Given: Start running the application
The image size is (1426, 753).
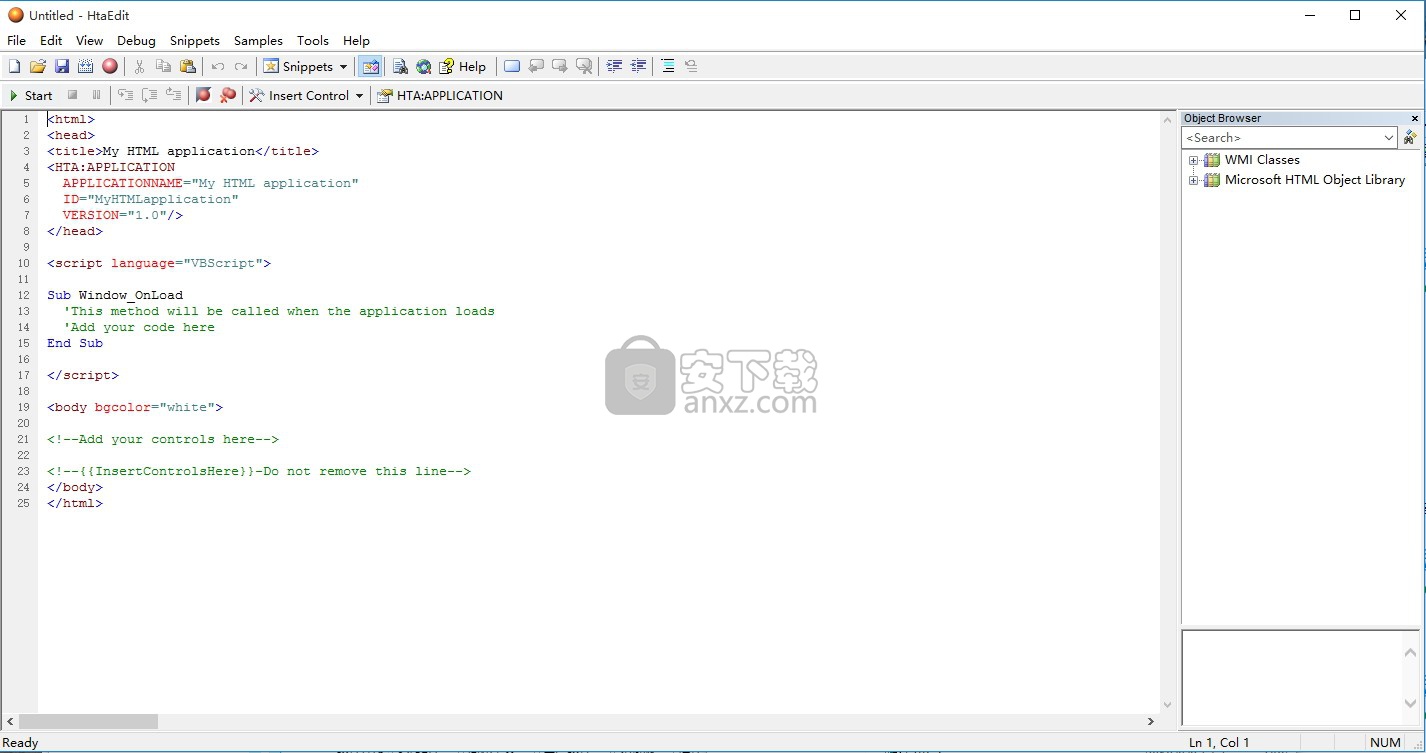Looking at the screenshot, I should click(31, 96).
